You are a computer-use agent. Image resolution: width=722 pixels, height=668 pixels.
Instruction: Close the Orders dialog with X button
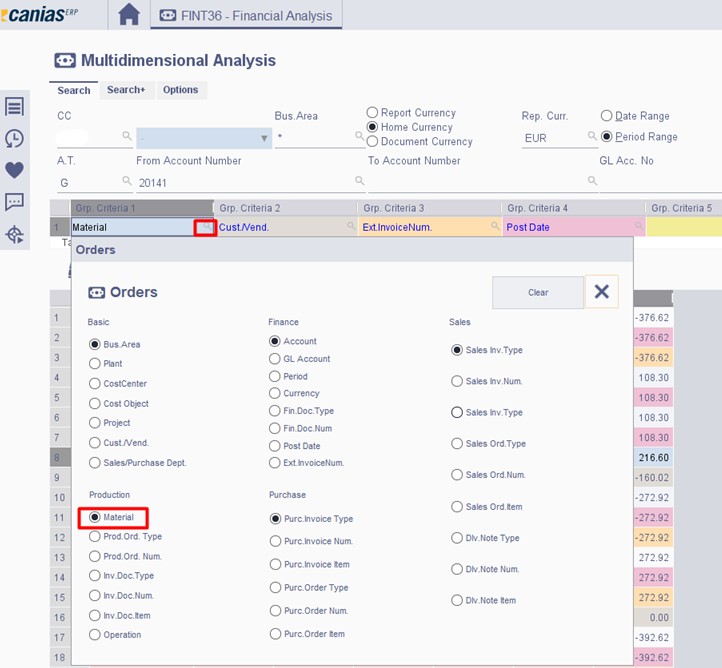pyautogui.click(x=601, y=292)
